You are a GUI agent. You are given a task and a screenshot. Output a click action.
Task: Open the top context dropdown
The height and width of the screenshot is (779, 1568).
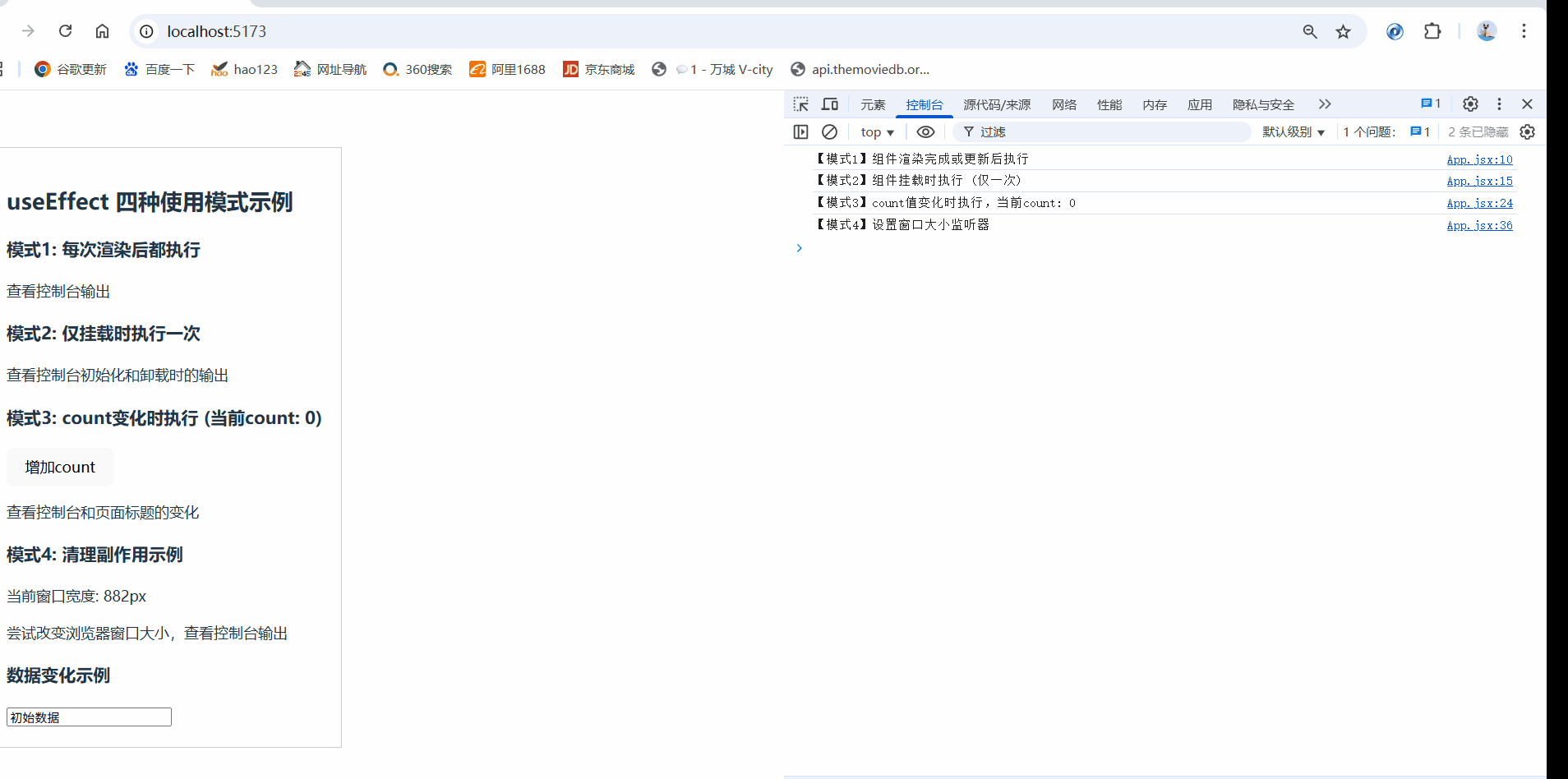[877, 132]
